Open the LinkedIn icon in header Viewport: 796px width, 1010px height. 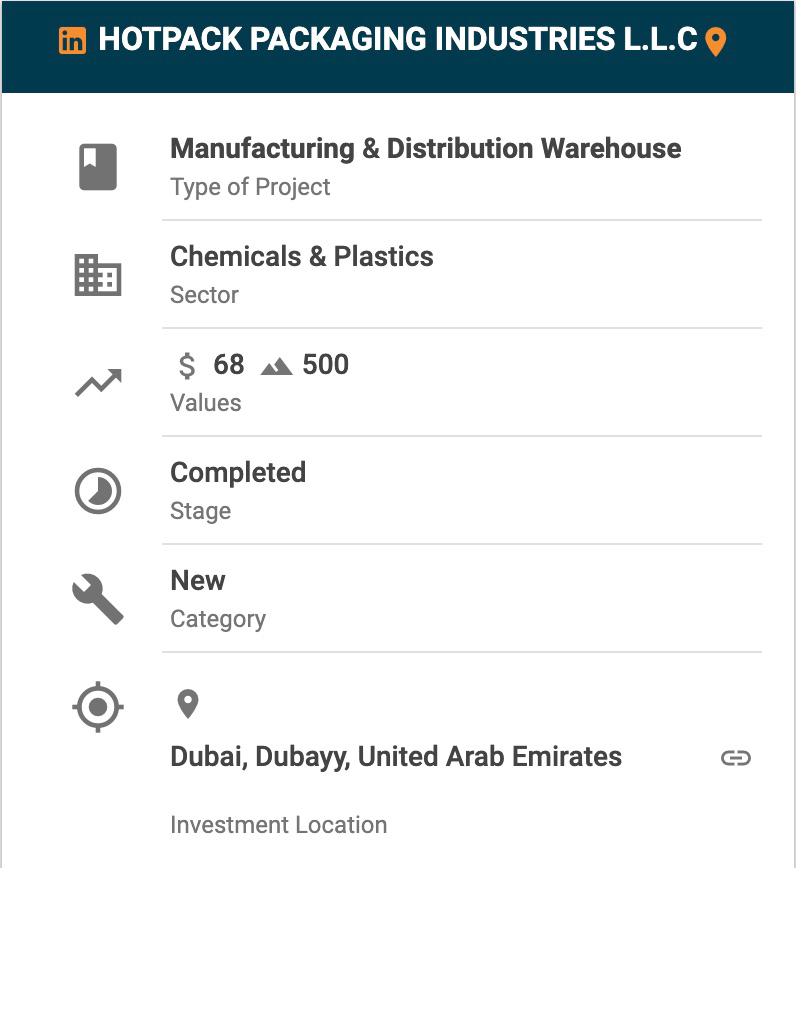click(x=72, y=41)
